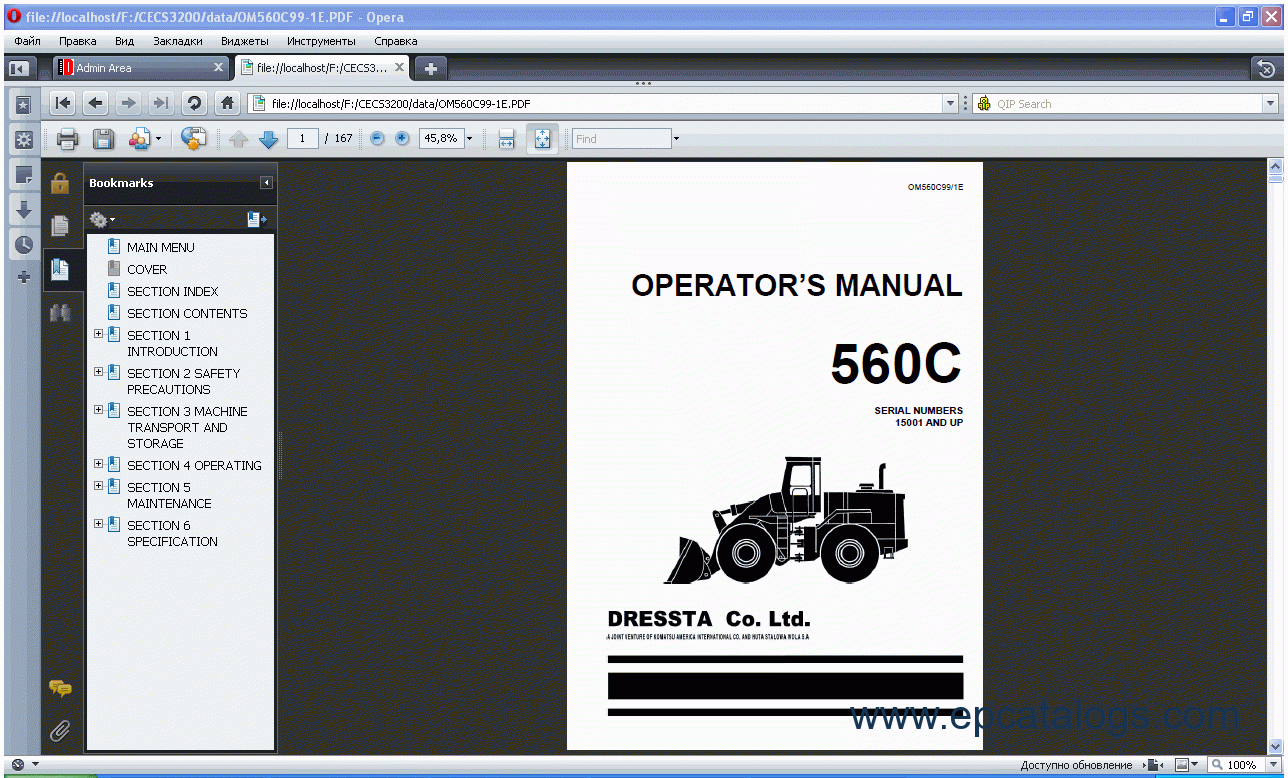Open the search binoculars pane icon
Image resolution: width=1288 pixels, height=778 pixels.
(x=60, y=312)
